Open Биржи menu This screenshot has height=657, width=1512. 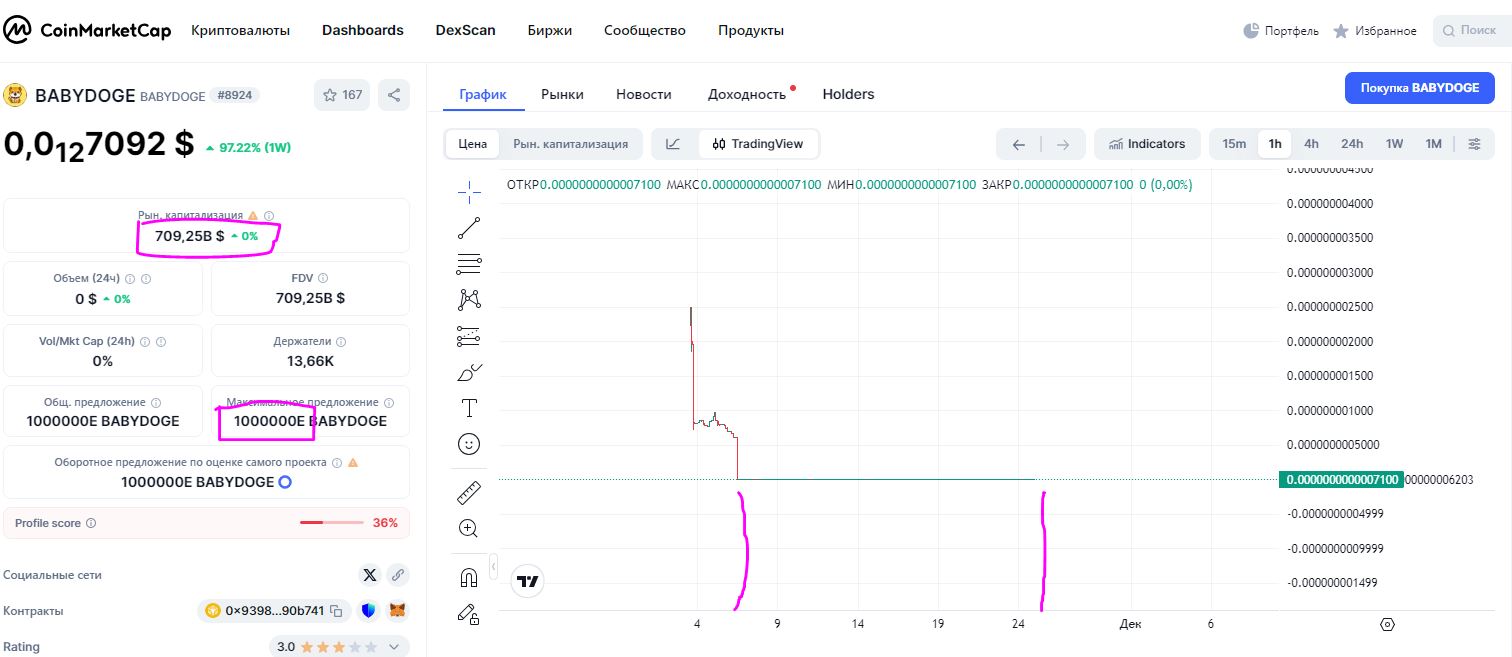(550, 30)
